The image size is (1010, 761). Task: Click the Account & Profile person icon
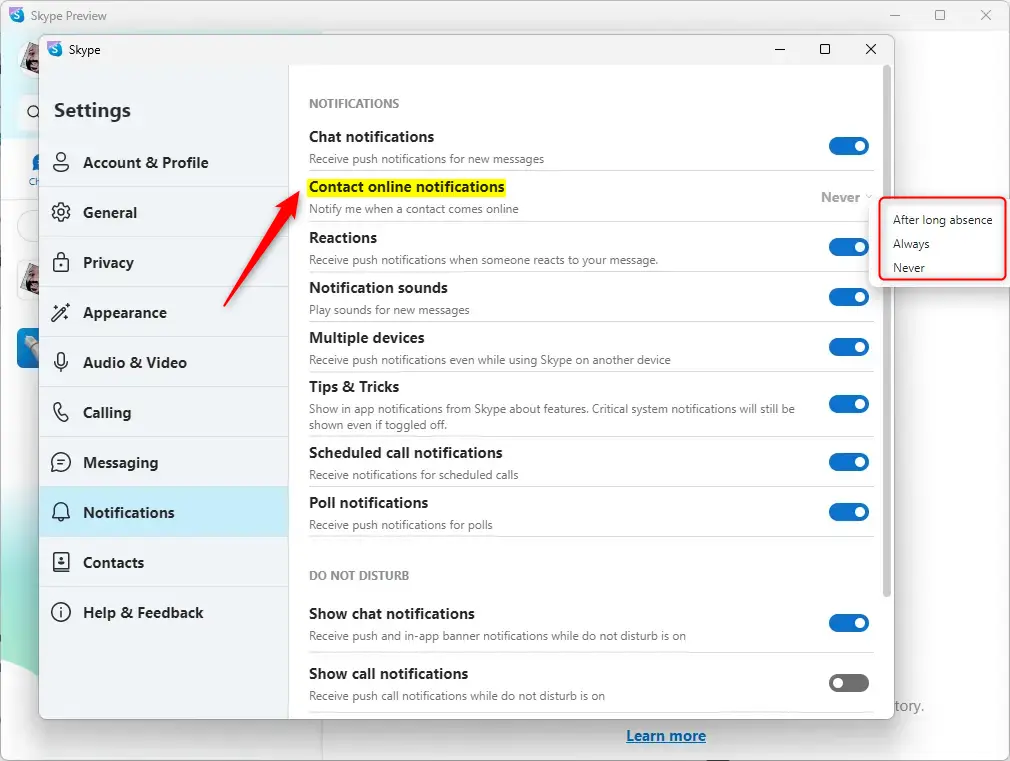tap(61, 162)
